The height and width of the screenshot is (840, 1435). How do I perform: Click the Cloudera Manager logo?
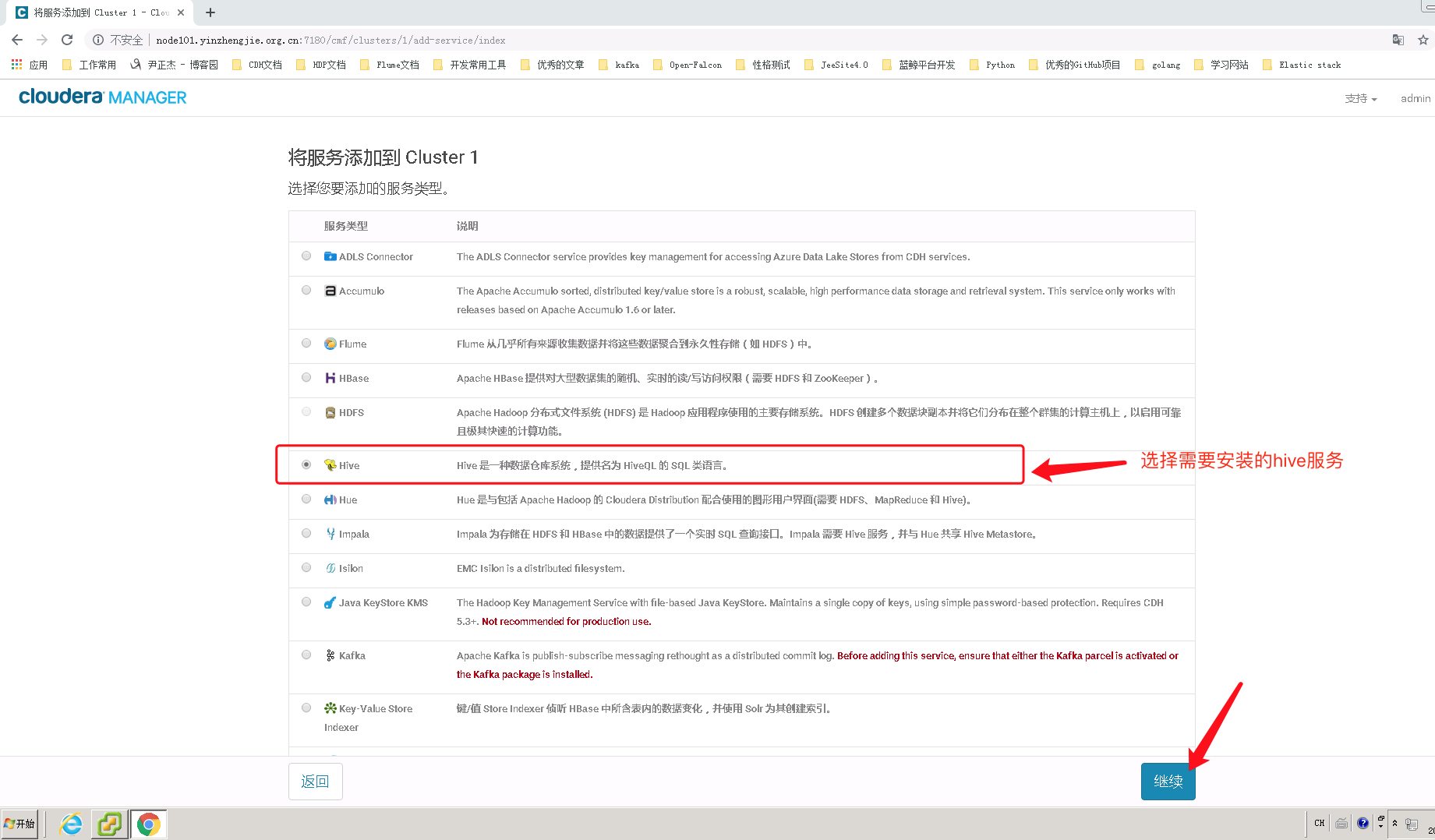101,97
